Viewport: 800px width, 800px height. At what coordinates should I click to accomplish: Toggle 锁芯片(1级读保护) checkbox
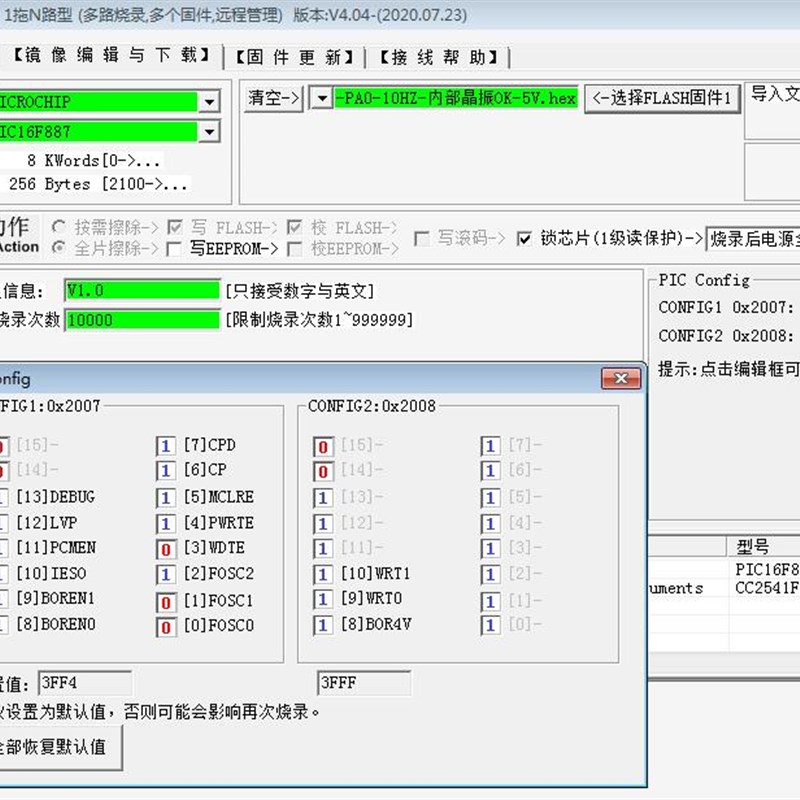tap(524, 238)
